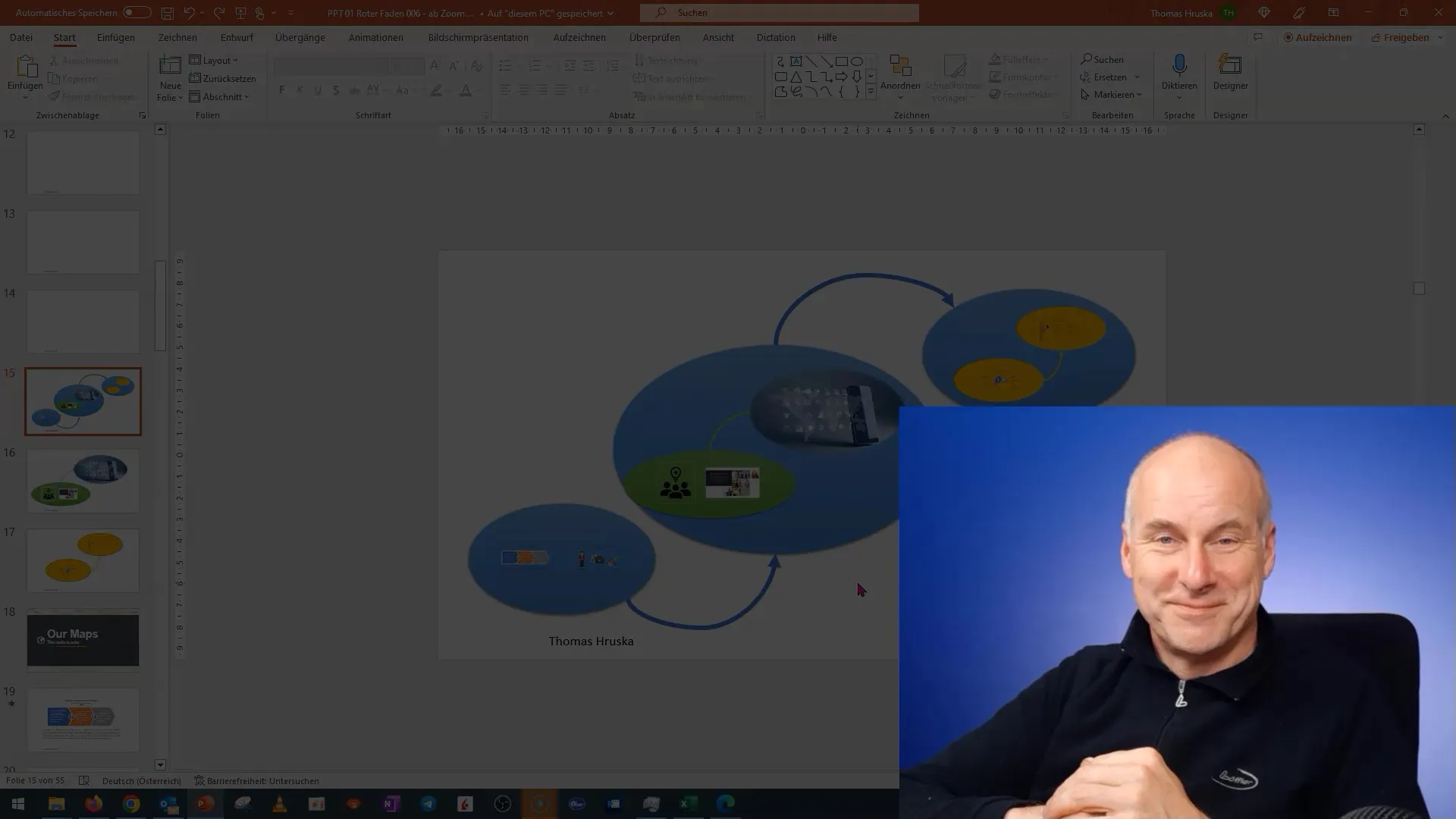Toggle touch/mouse mode icon
The image size is (1456, 819).
(260, 13)
